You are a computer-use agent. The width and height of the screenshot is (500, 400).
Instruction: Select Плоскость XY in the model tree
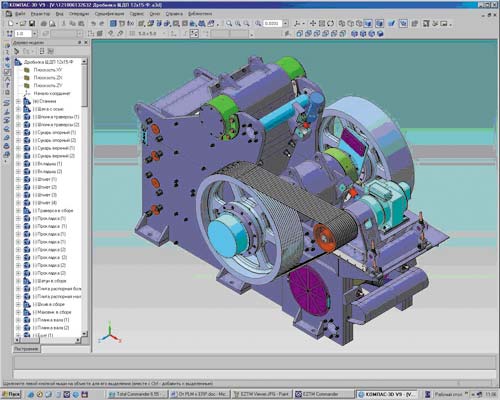[48, 70]
